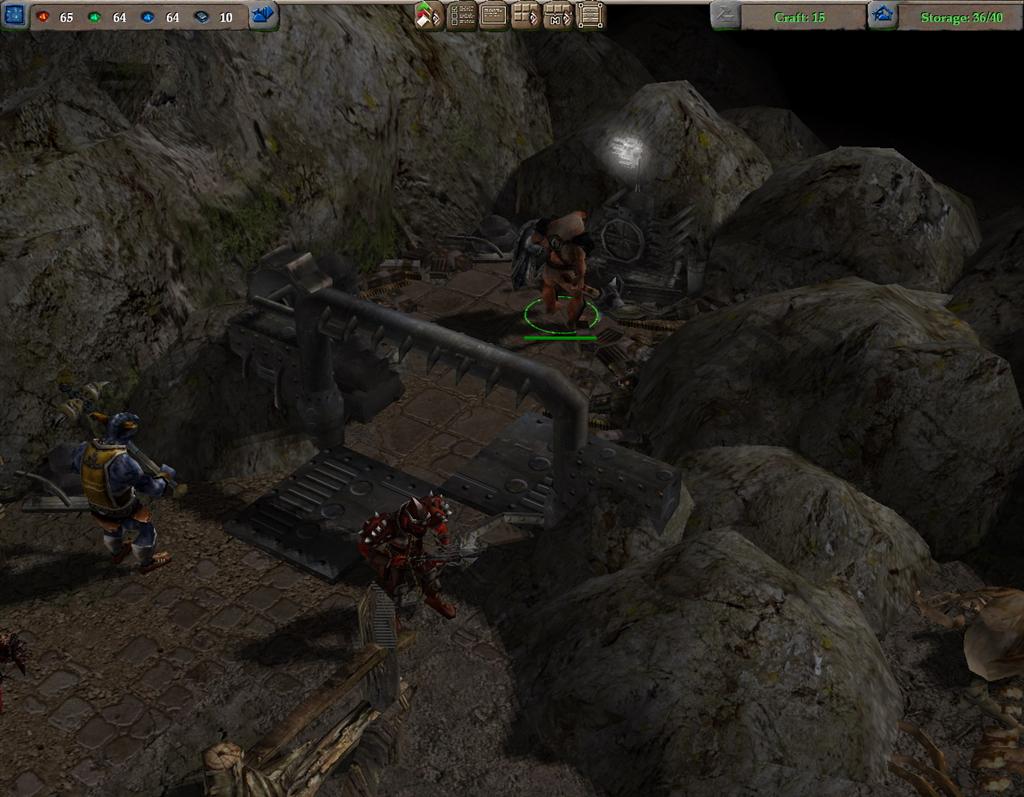Click the red gem count 65

67,18
